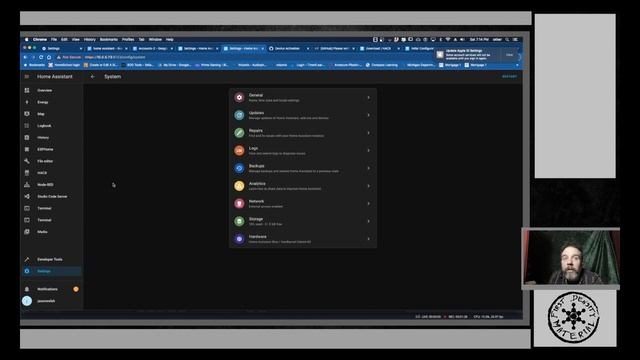Open macOS Spotlight search icon
Image resolution: width=640 pixels, height=360 pixels.
[507, 40]
